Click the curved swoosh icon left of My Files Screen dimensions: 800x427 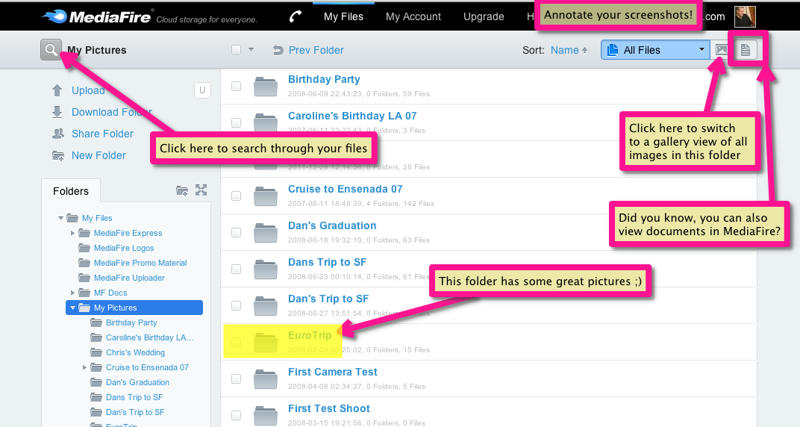pos(295,16)
